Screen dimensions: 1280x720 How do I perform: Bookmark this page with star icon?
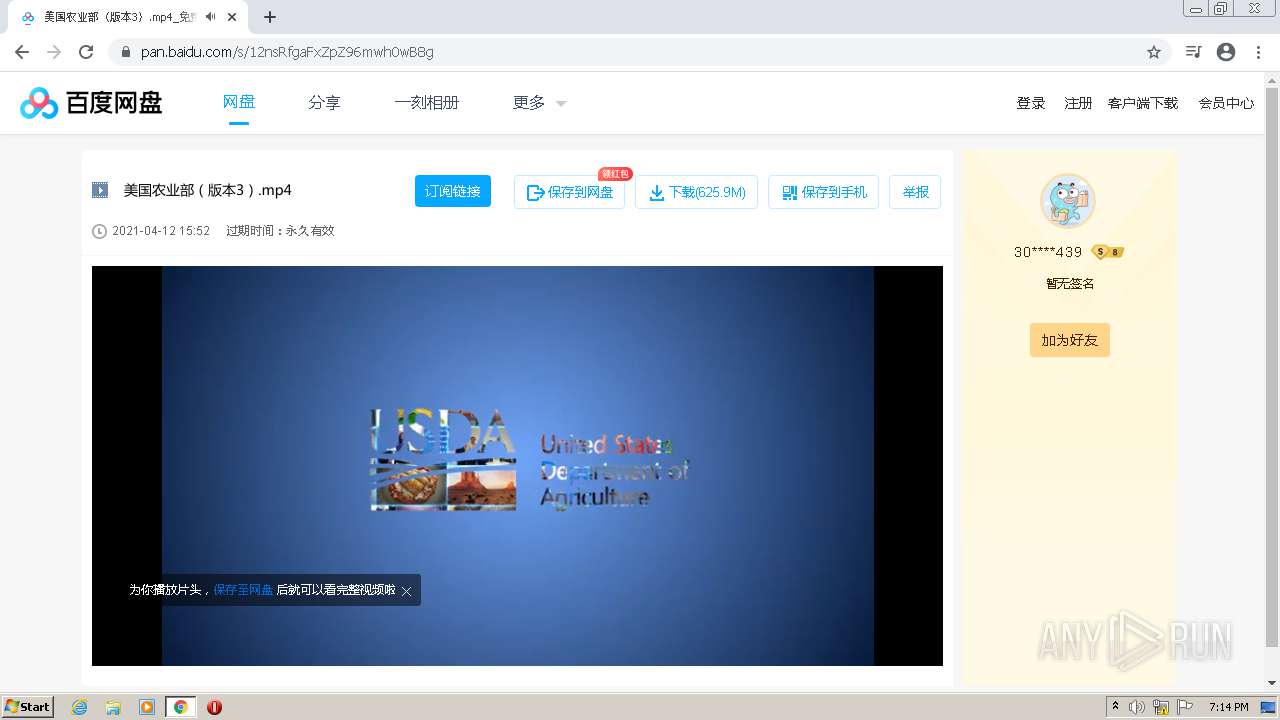[x=1154, y=52]
